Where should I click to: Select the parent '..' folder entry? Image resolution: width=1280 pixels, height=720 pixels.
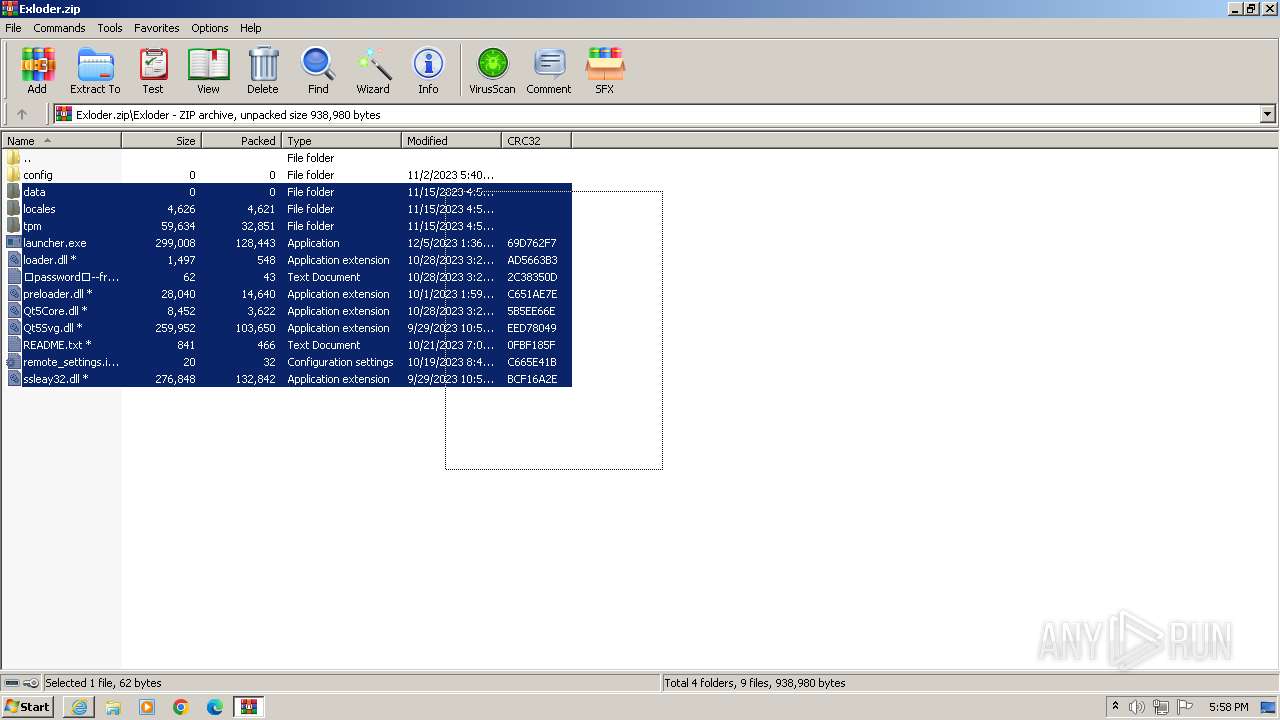(286, 158)
